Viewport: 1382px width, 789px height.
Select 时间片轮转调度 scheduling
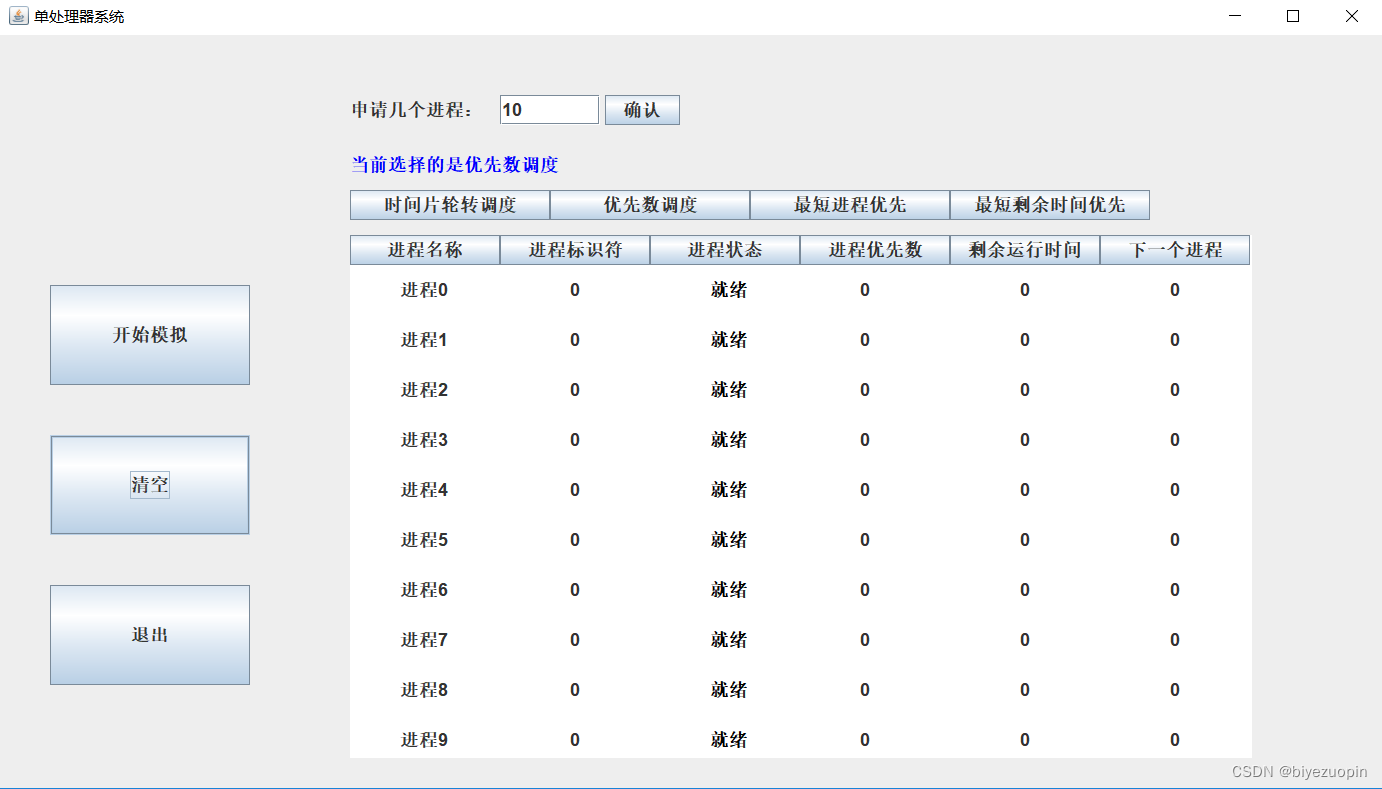coord(450,205)
